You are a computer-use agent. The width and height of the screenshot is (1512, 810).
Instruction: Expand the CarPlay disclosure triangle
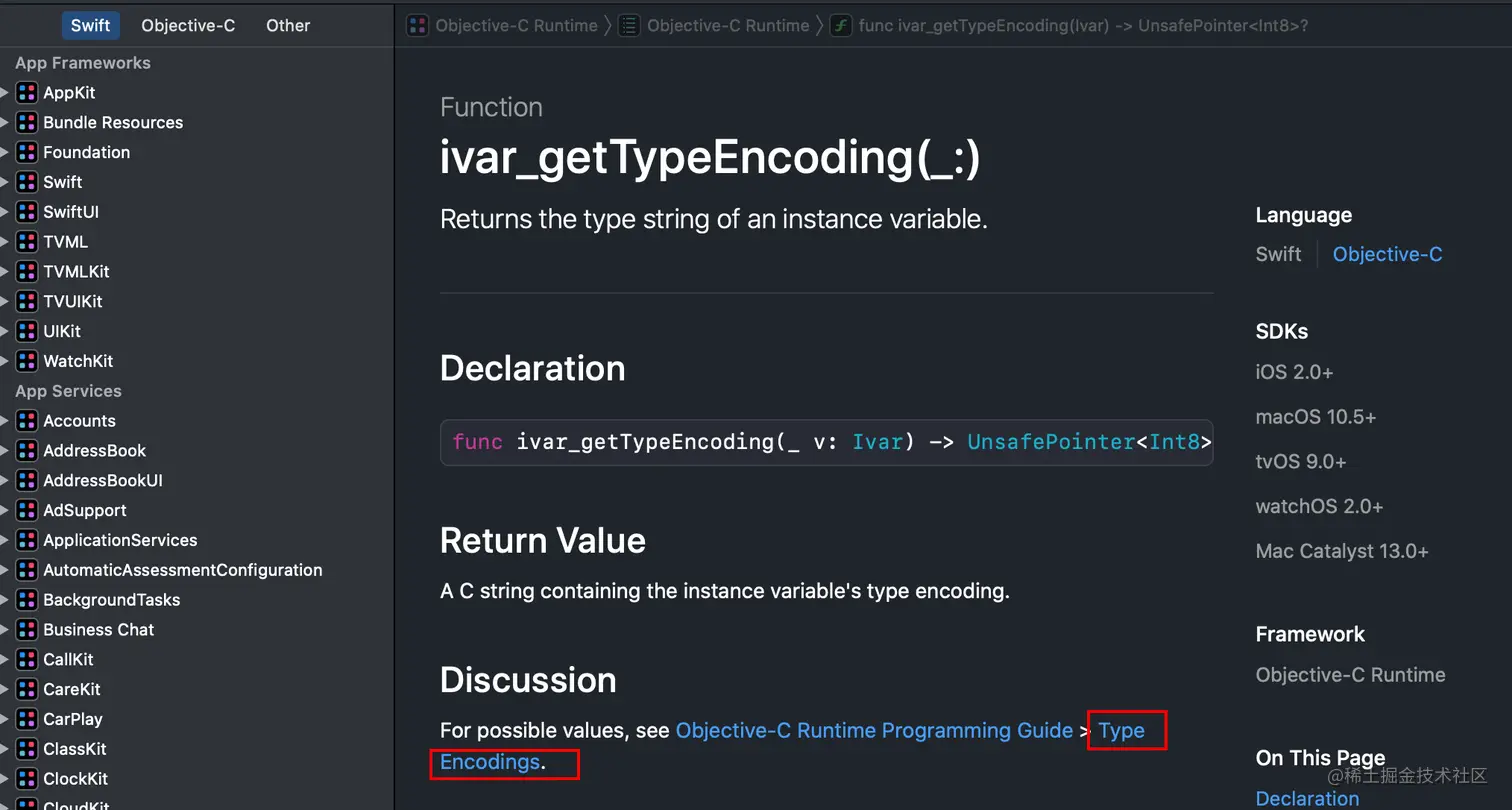click(x=5, y=719)
